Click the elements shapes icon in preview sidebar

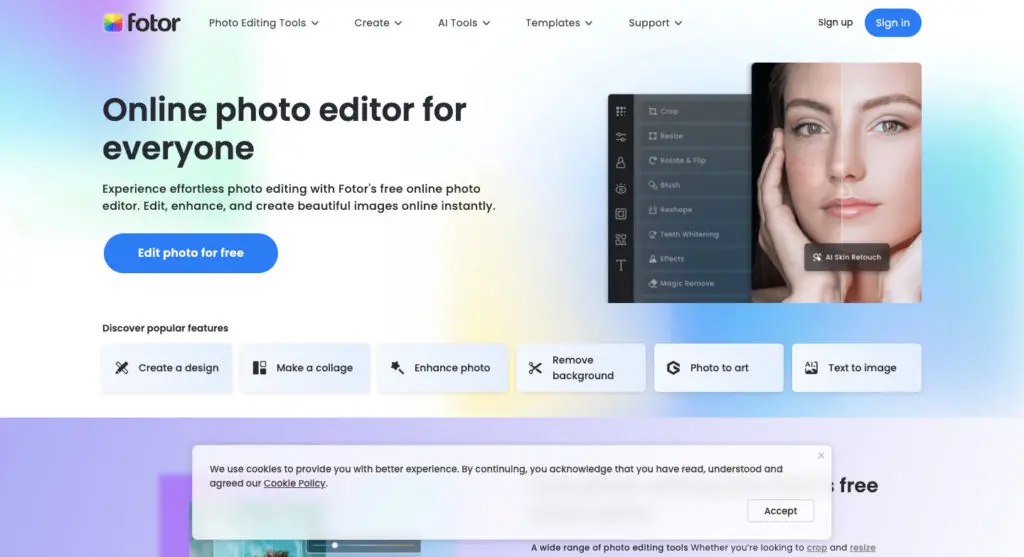pos(621,240)
